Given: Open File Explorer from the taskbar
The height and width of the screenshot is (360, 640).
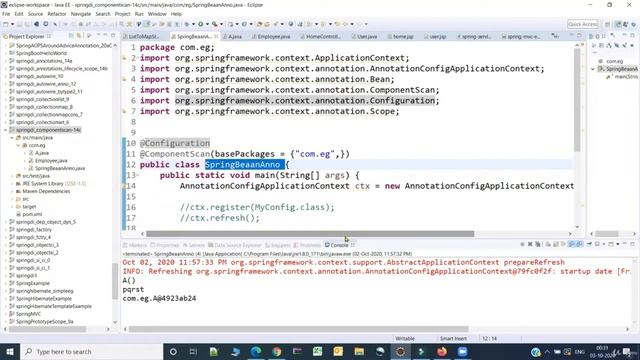Looking at the screenshot, I should pyautogui.click(x=359, y=351).
